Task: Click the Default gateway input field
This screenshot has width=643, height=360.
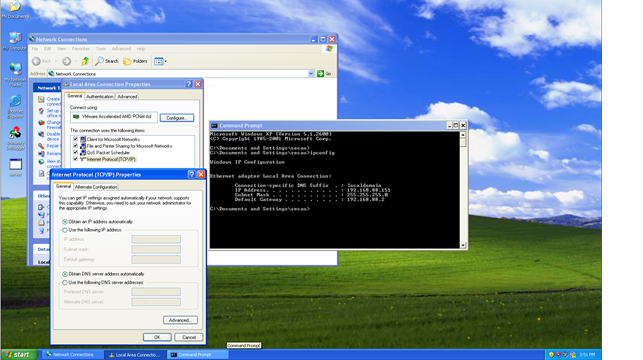Action: point(156,260)
